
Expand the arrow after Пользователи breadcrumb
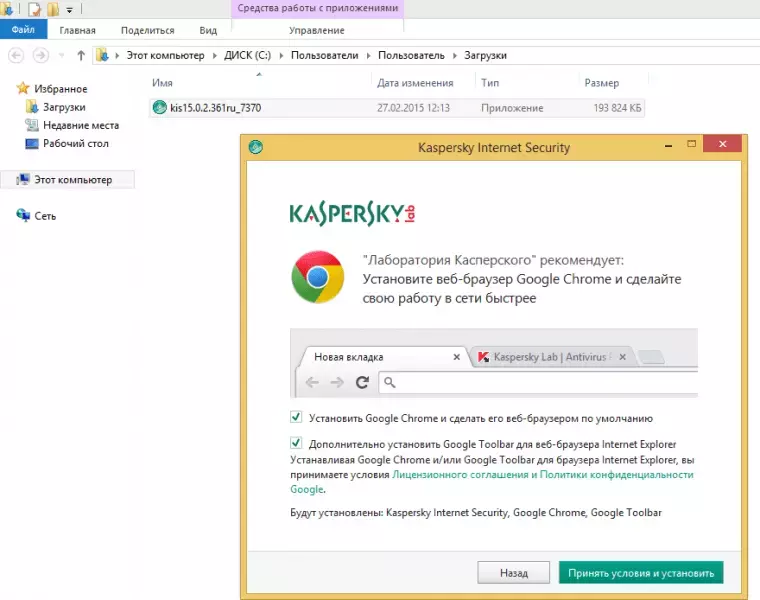[x=368, y=56]
